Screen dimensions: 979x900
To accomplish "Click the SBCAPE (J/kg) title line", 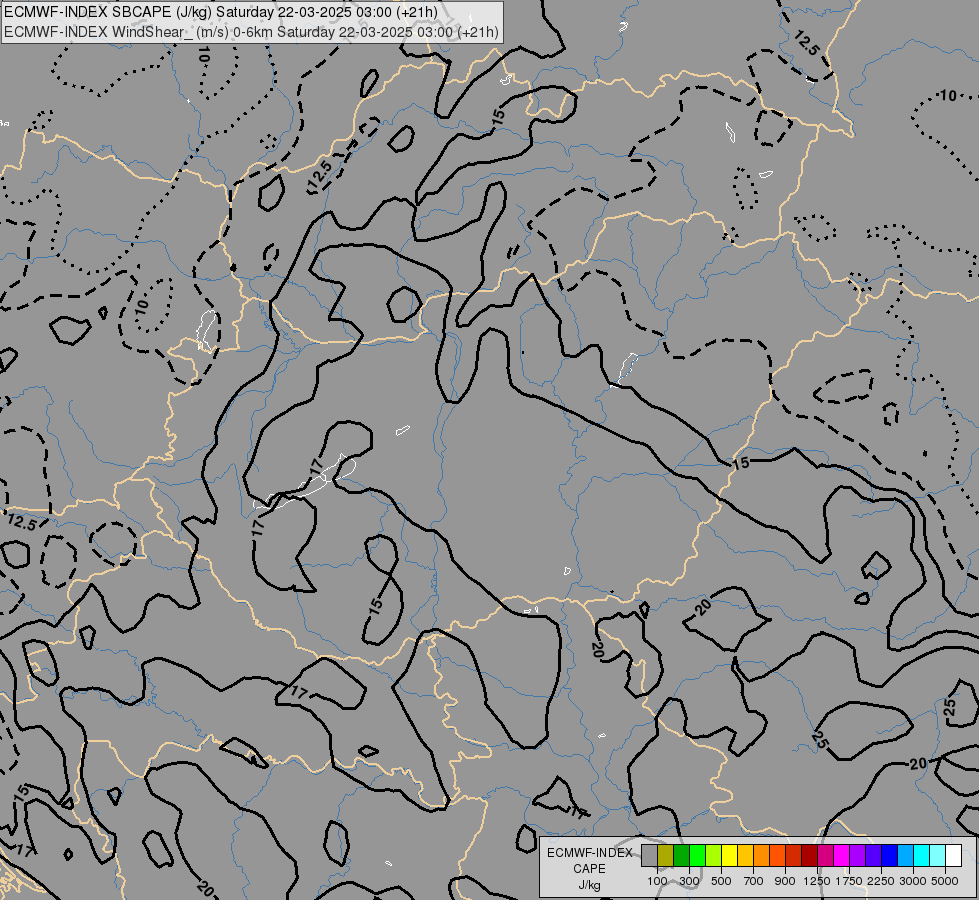I will tap(220, 12).
